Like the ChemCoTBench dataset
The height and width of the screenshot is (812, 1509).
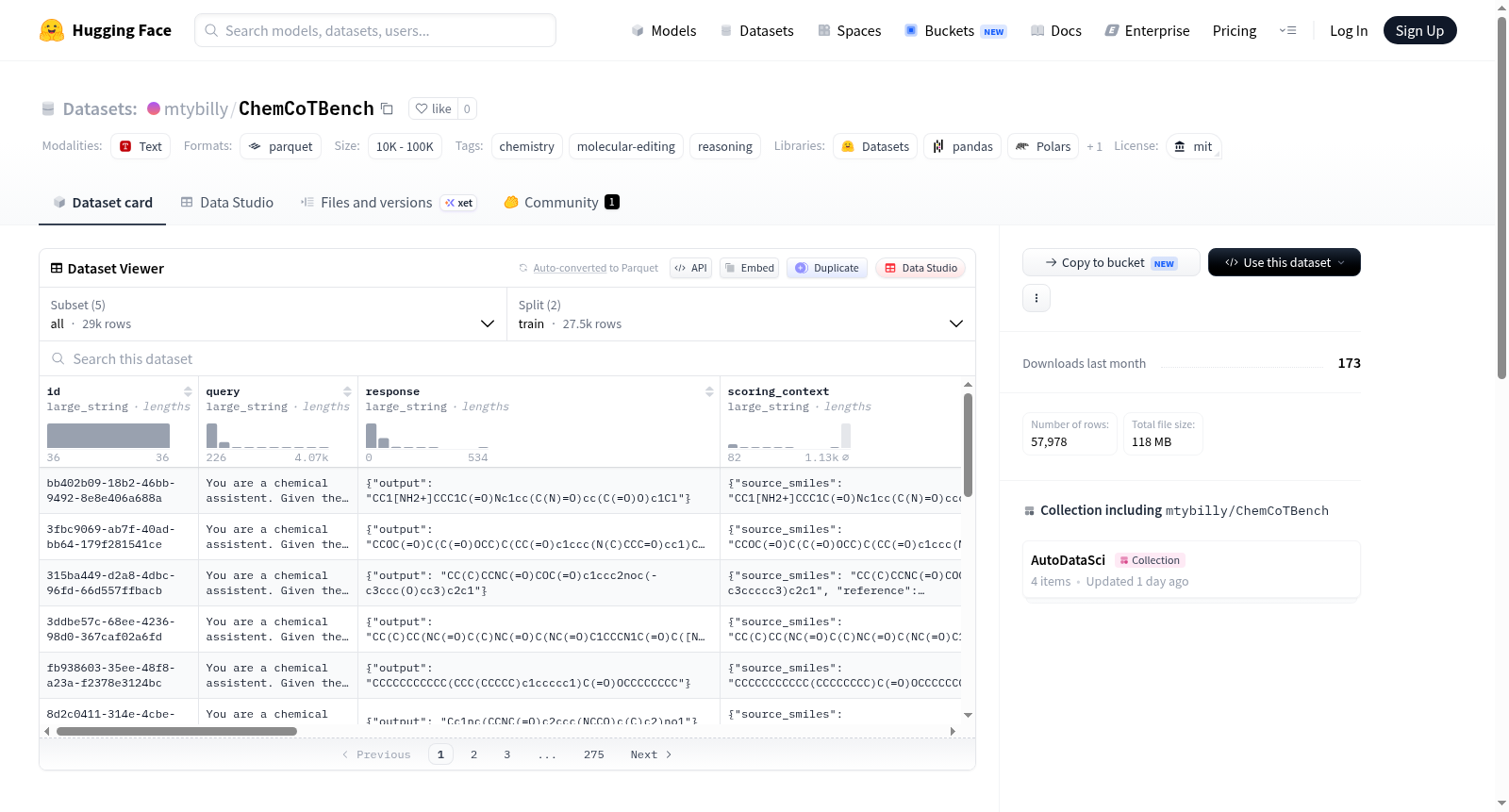point(434,108)
